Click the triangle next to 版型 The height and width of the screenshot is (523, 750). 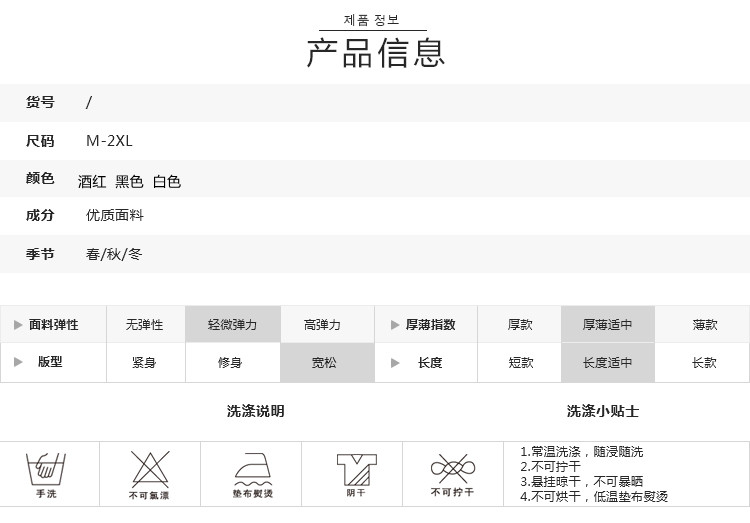tap(18, 362)
